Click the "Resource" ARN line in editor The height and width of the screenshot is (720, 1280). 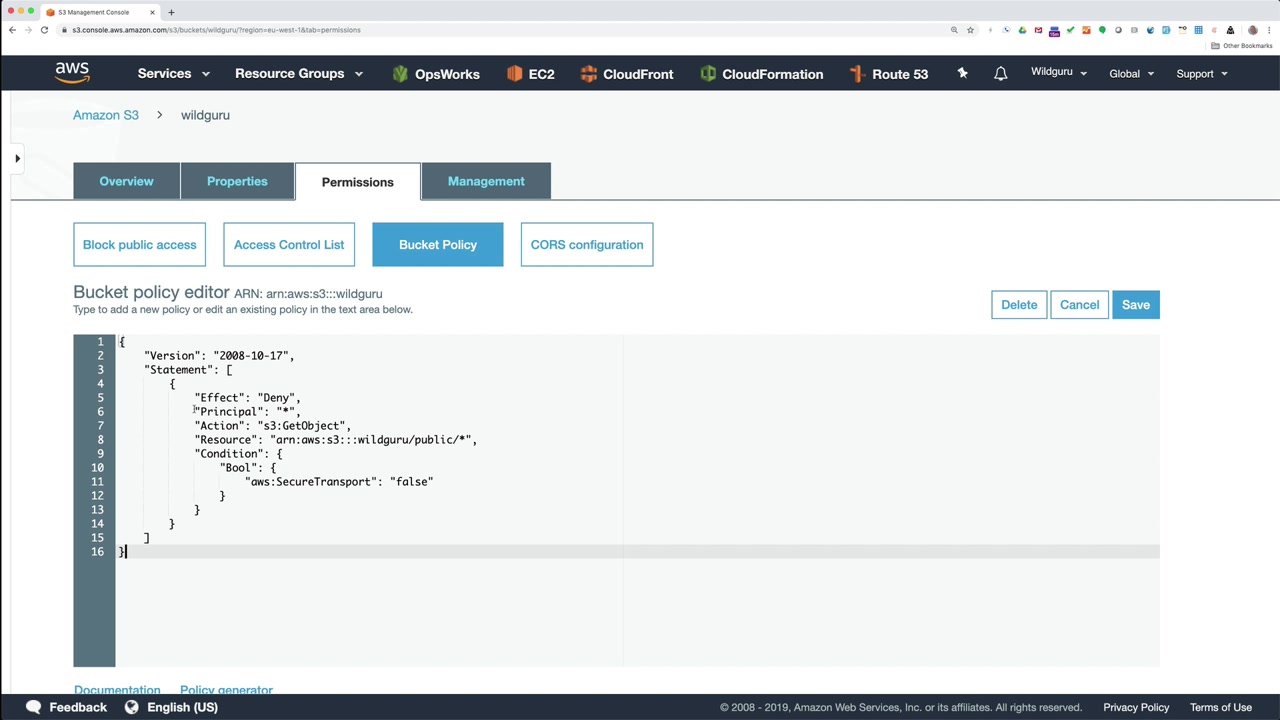coord(336,440)
